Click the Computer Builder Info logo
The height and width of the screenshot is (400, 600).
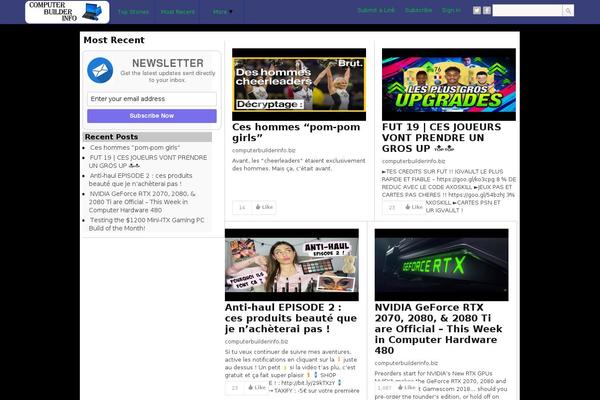[67, 12]
